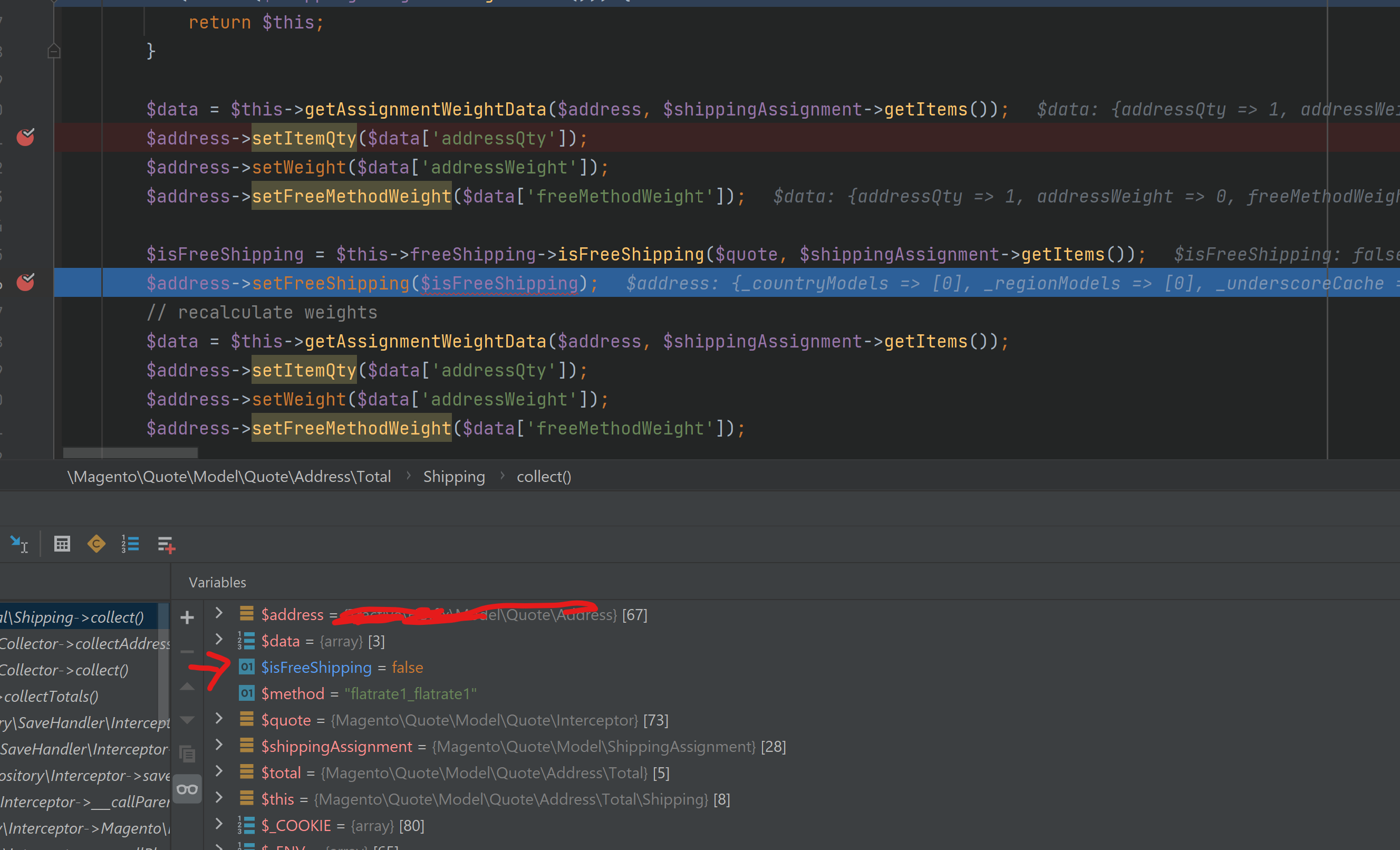
Task: Click the fold marker in editor gutter
Action: click(54, 52)
